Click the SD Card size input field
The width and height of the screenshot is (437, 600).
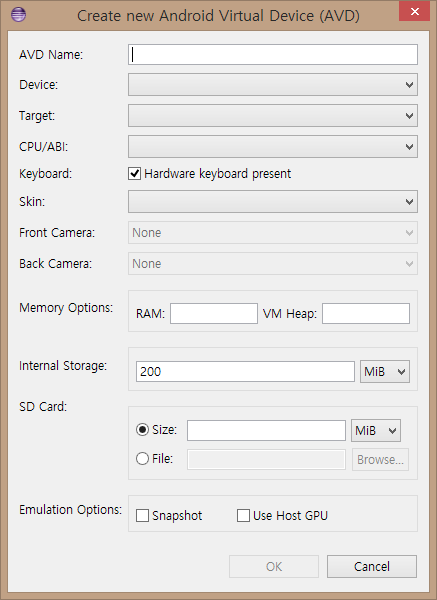tap(266, 430)
